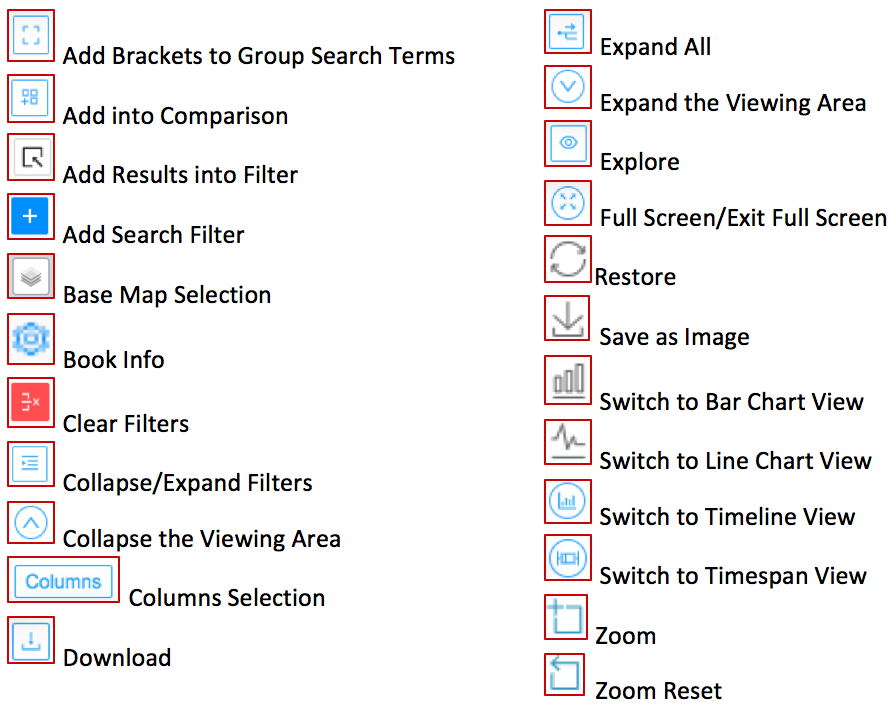This screenshot has width=895, height=715.
Task: Click the Add Results into Filter icon
Action: click(x=31, y=157)
